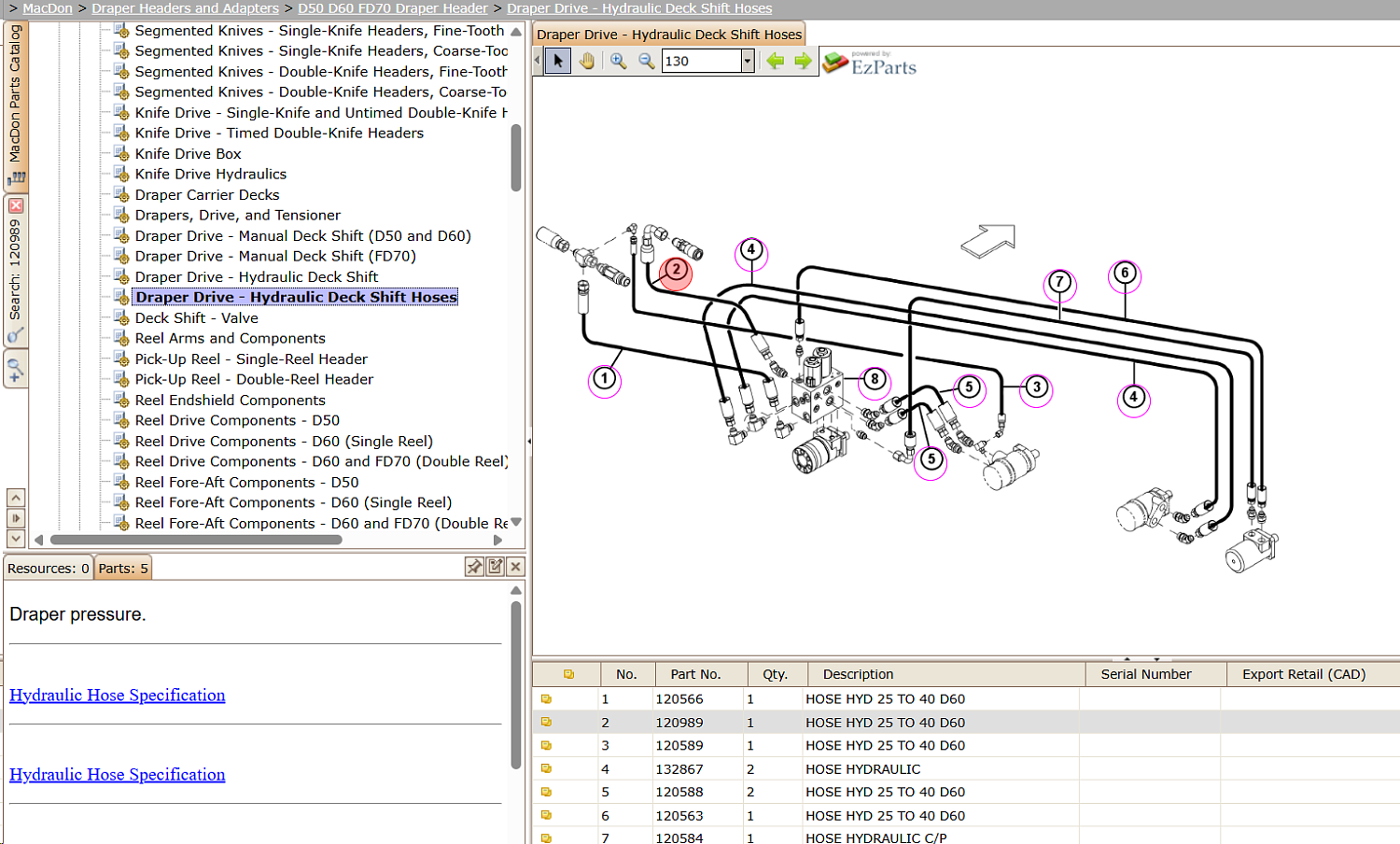1400x844 pixels.
Task: Select the pointer arrow tool
Action: (558, 62)
